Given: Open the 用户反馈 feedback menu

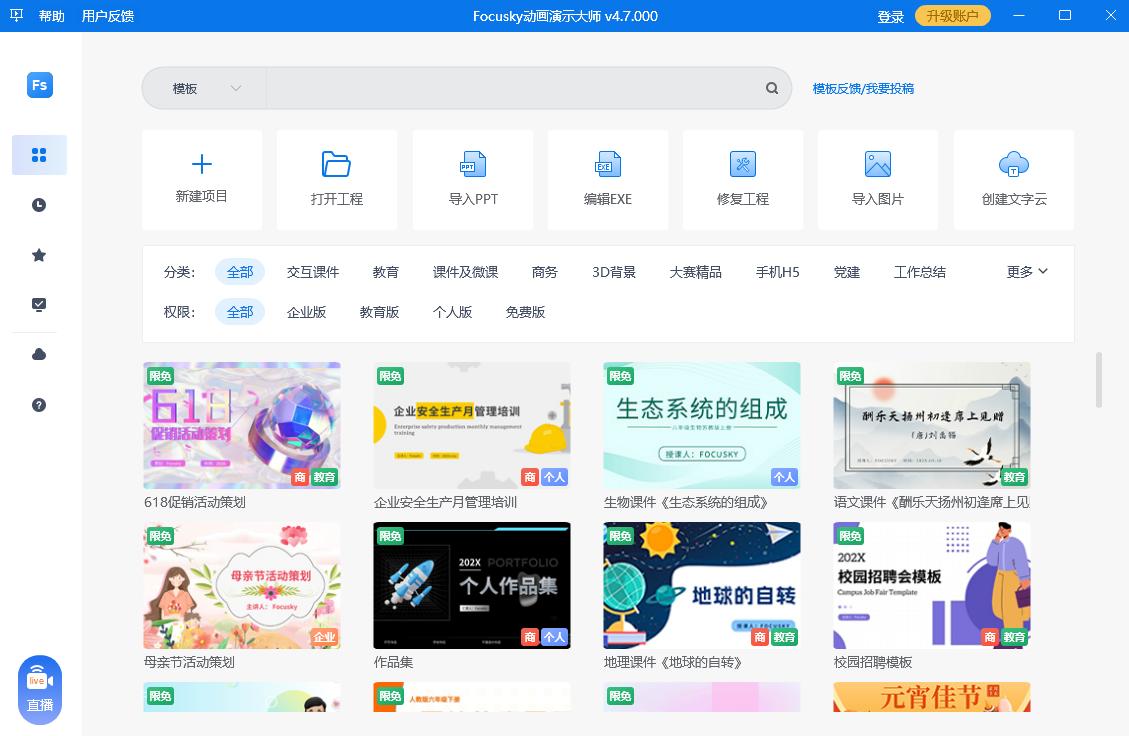Looking at the screenshot, I should [107, 15].
